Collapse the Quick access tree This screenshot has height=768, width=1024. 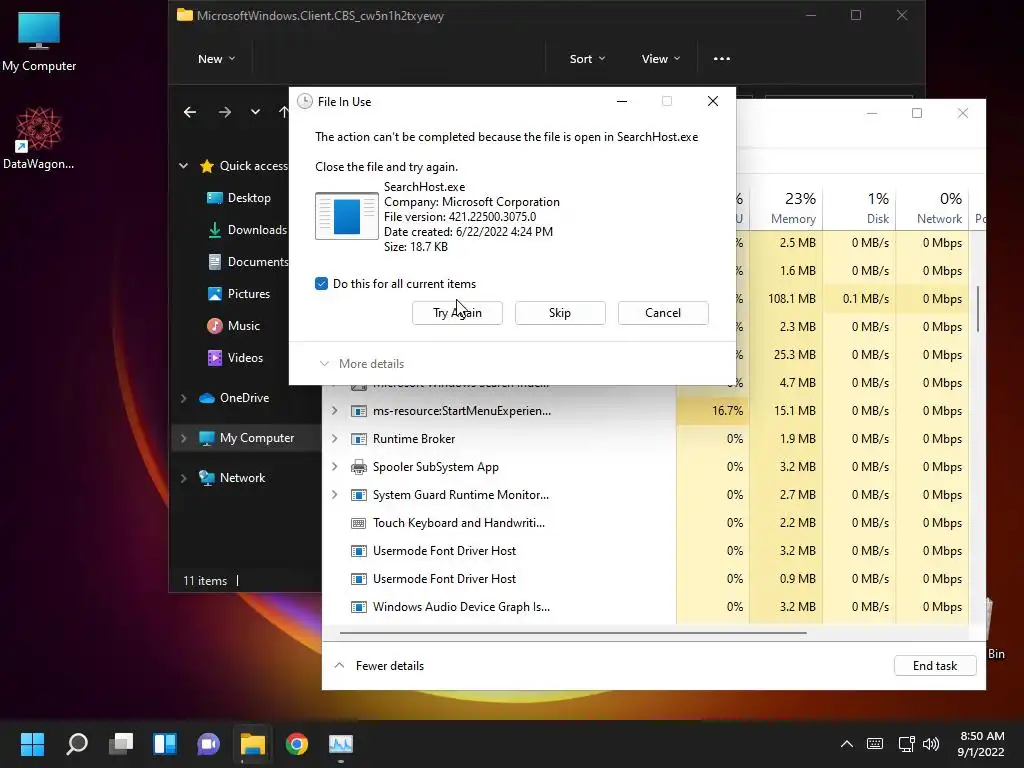[x=184, y=166]
